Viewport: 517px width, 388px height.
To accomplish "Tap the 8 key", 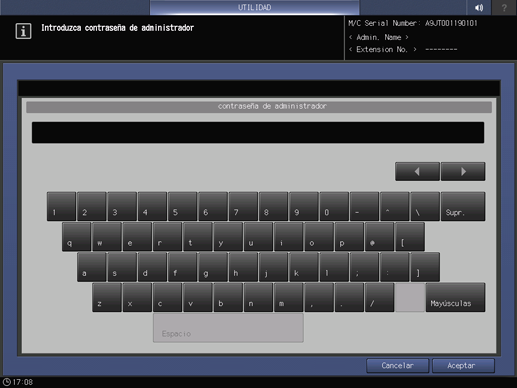I will coord(274,206).
